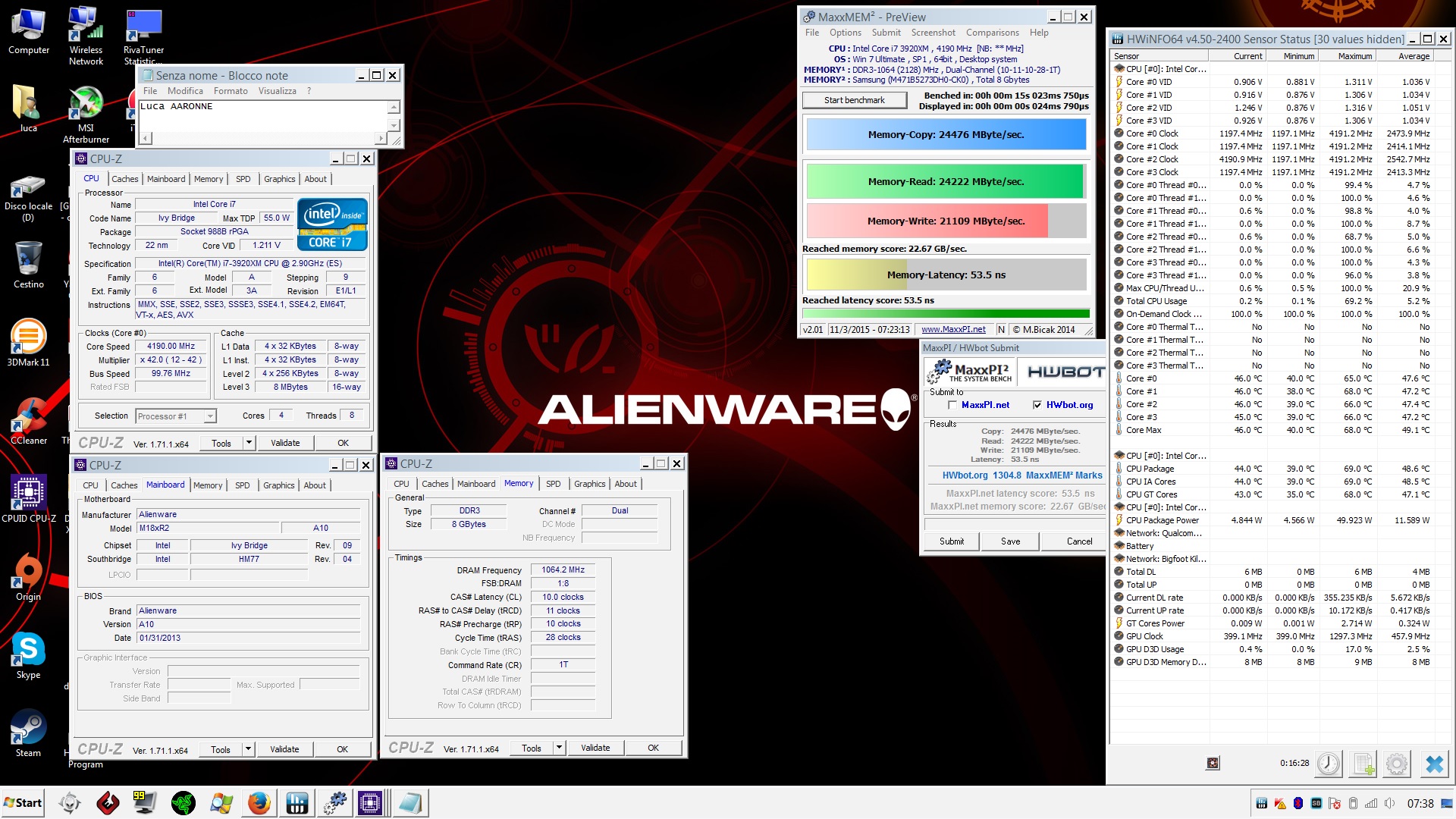Click the fan icon in HWiNFO bottom bar
The image size is (1456, 819).
coord(1213,763)
